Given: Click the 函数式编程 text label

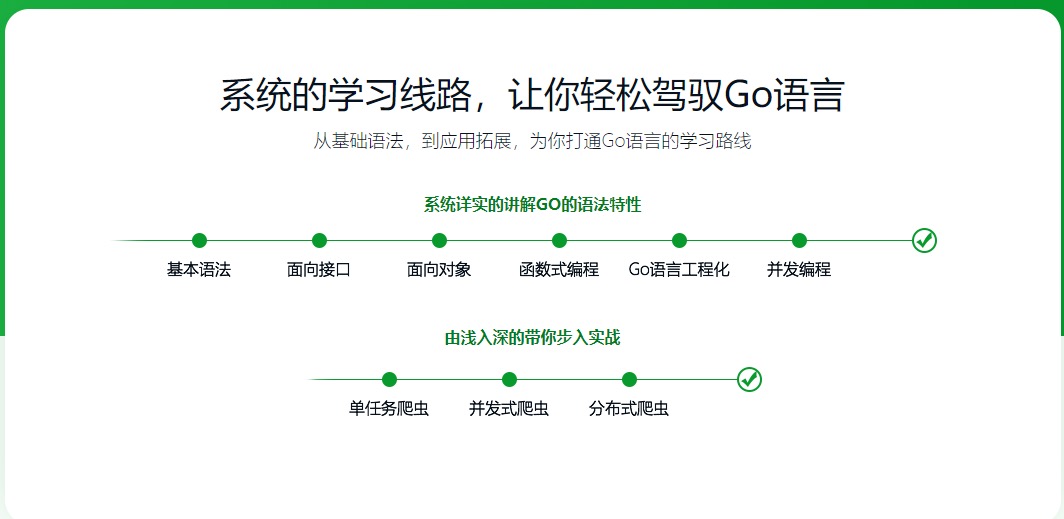Looking at the screenshot, I should (x=559, y=270).
